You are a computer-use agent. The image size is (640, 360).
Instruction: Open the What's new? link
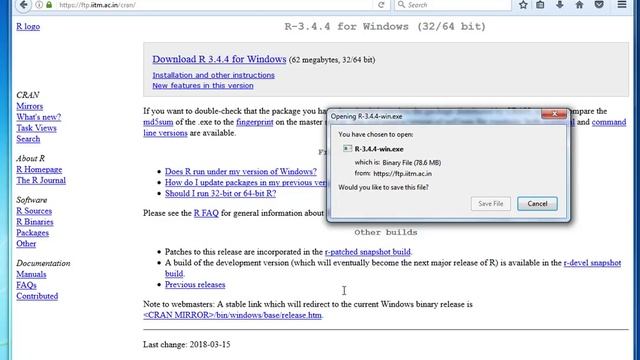[38, 117]
